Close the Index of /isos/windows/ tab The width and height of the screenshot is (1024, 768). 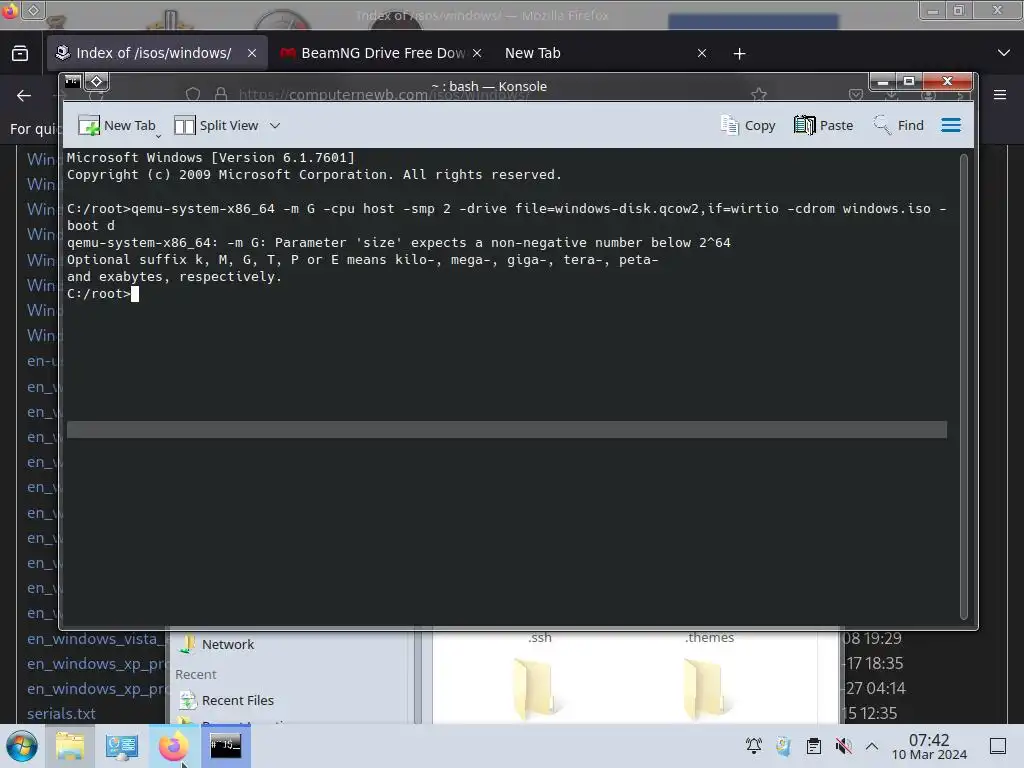click(252, 53)
